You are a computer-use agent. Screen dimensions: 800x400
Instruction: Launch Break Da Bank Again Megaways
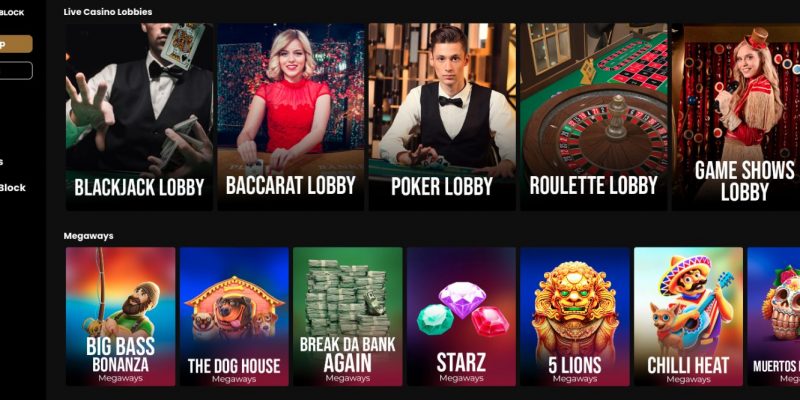click(347, 316)
